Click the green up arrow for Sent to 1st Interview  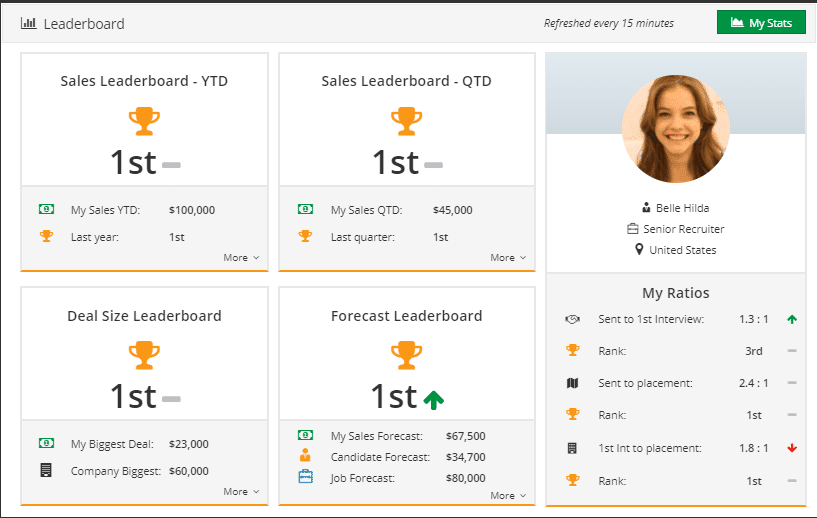tap(792, 319)
